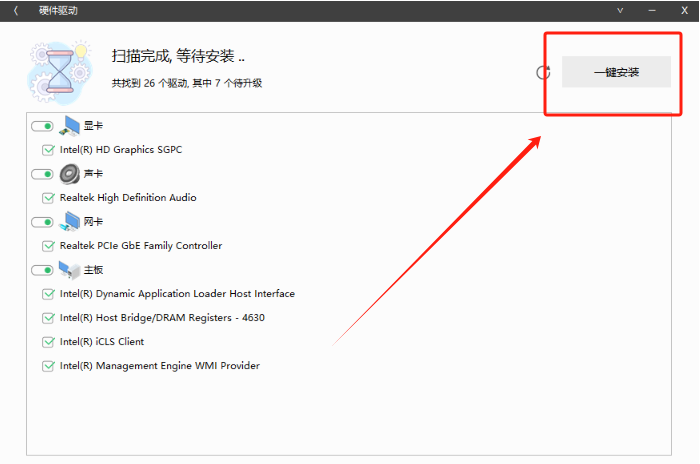Select the 显卡 category label
700x464 pixels.
pos(93,126)
